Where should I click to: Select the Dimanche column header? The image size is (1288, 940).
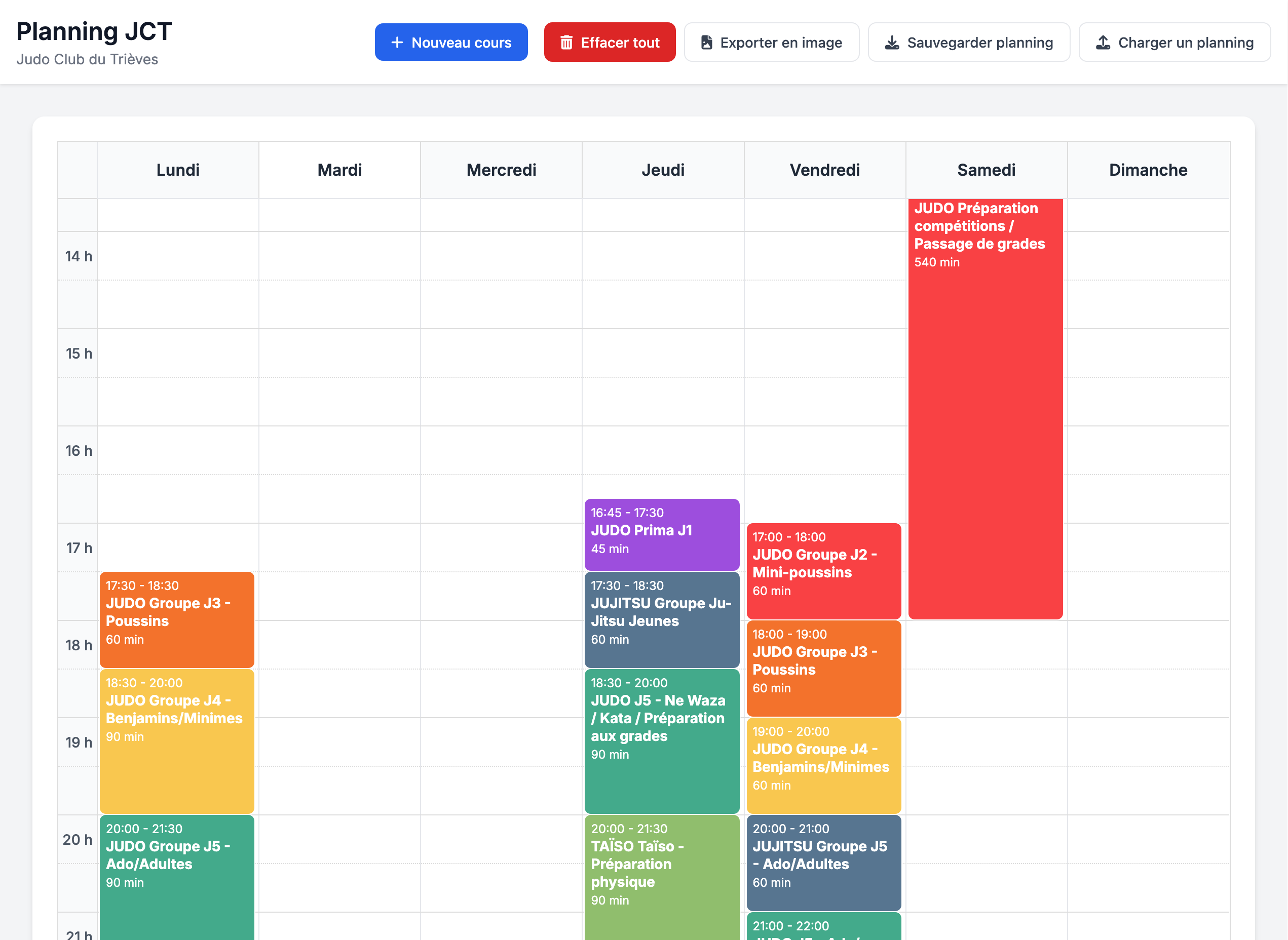tap(1148, 170)
